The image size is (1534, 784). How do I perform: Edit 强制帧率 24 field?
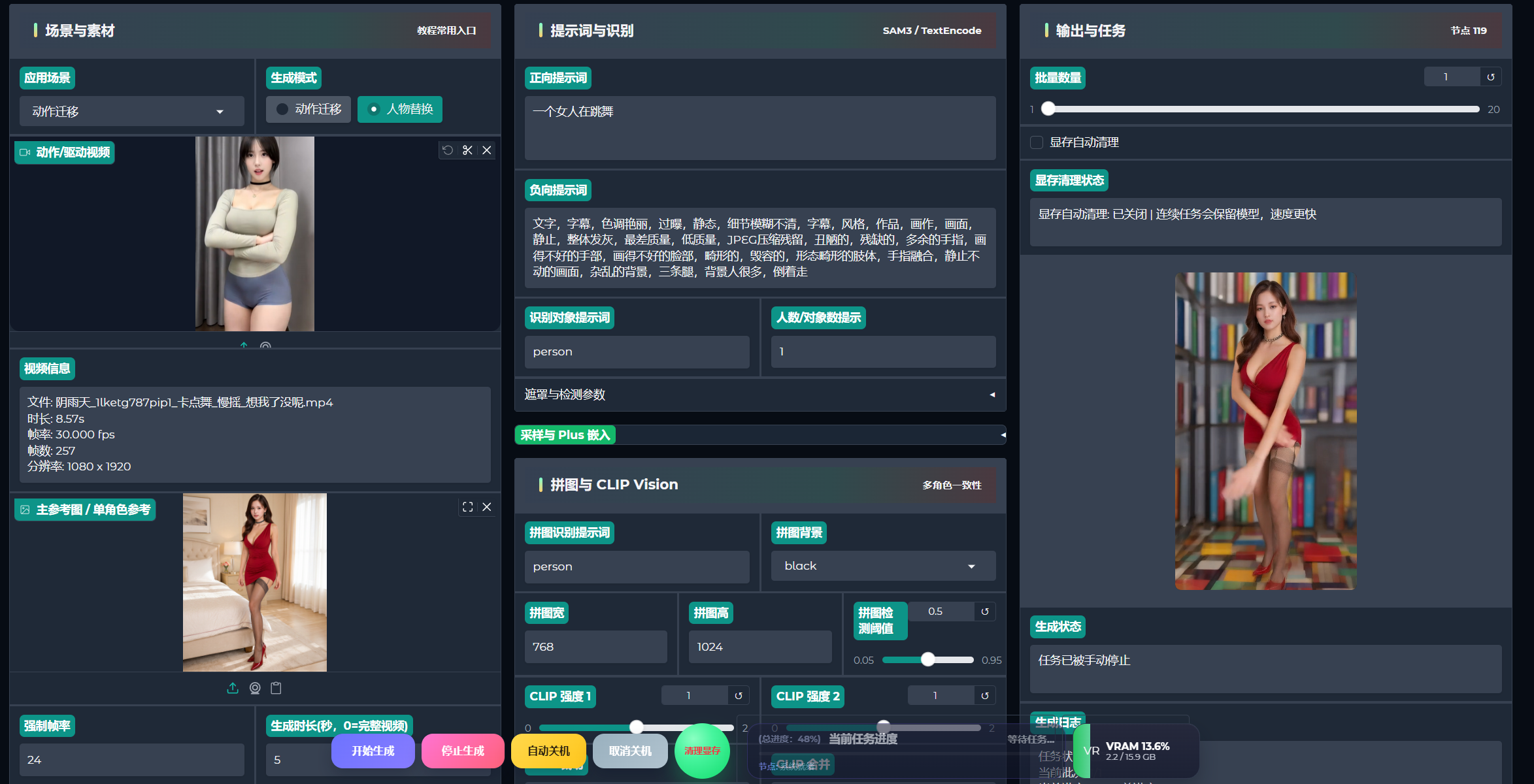[132, 760]
